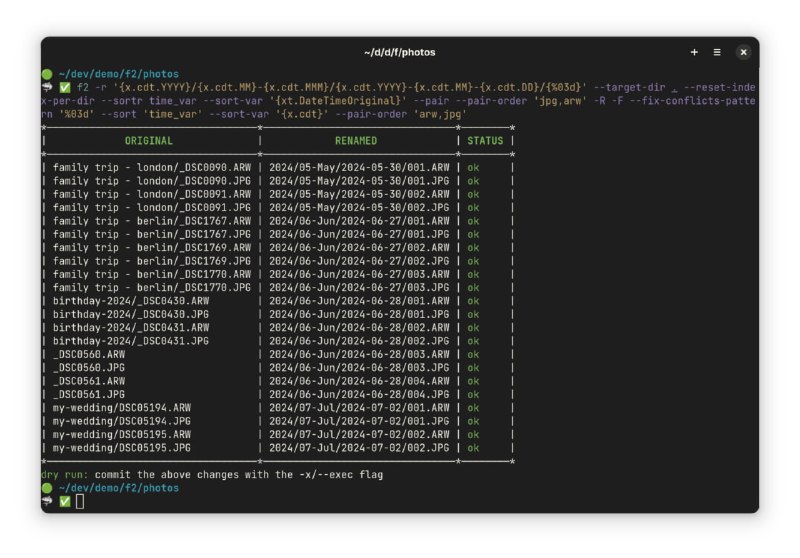Click the green checkmark before the f2 command

(65, 88)
